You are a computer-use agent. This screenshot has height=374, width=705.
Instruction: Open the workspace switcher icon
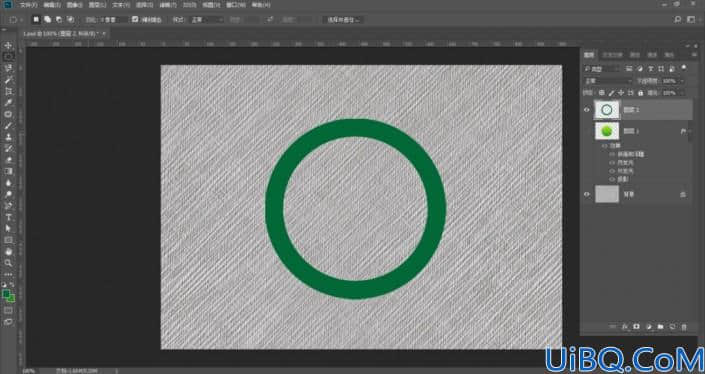(691, 19)
